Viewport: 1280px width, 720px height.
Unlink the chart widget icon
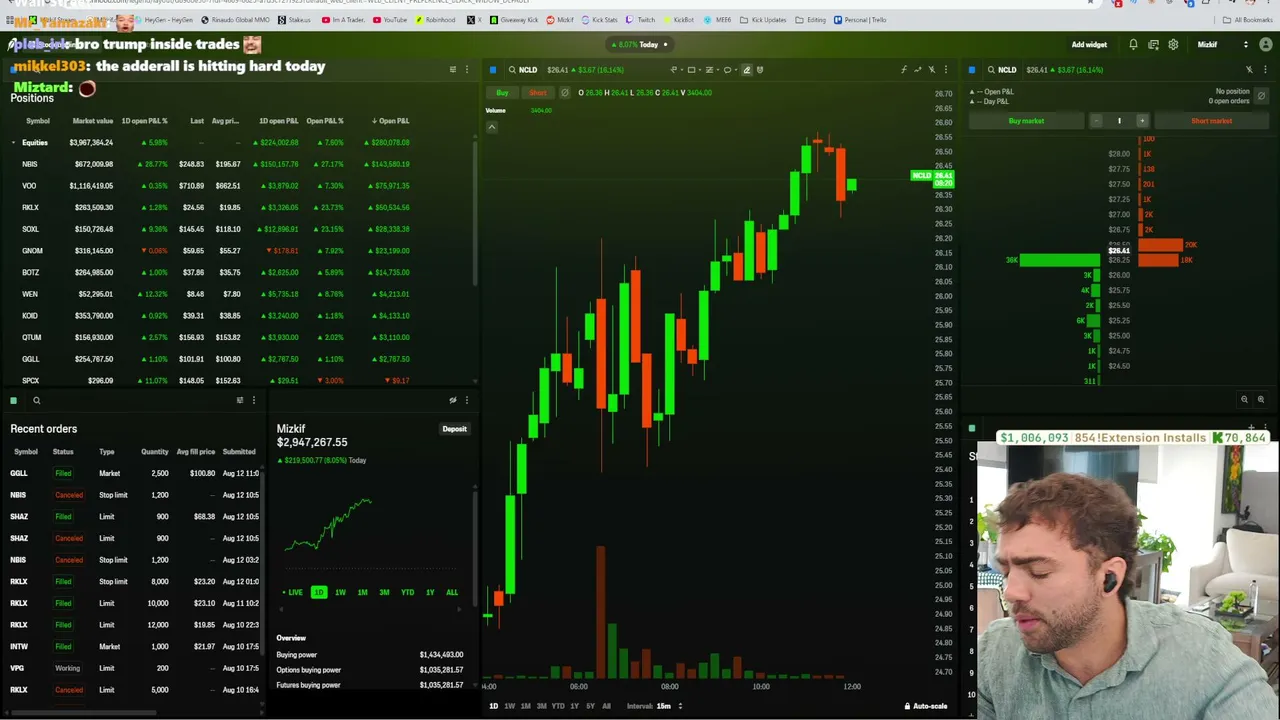click(932, 70)
